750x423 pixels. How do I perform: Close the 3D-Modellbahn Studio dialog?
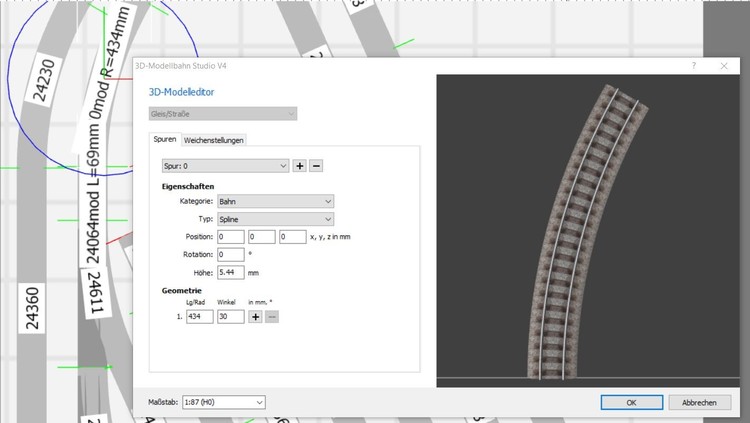pyautogui.click(x=723, y=64)
